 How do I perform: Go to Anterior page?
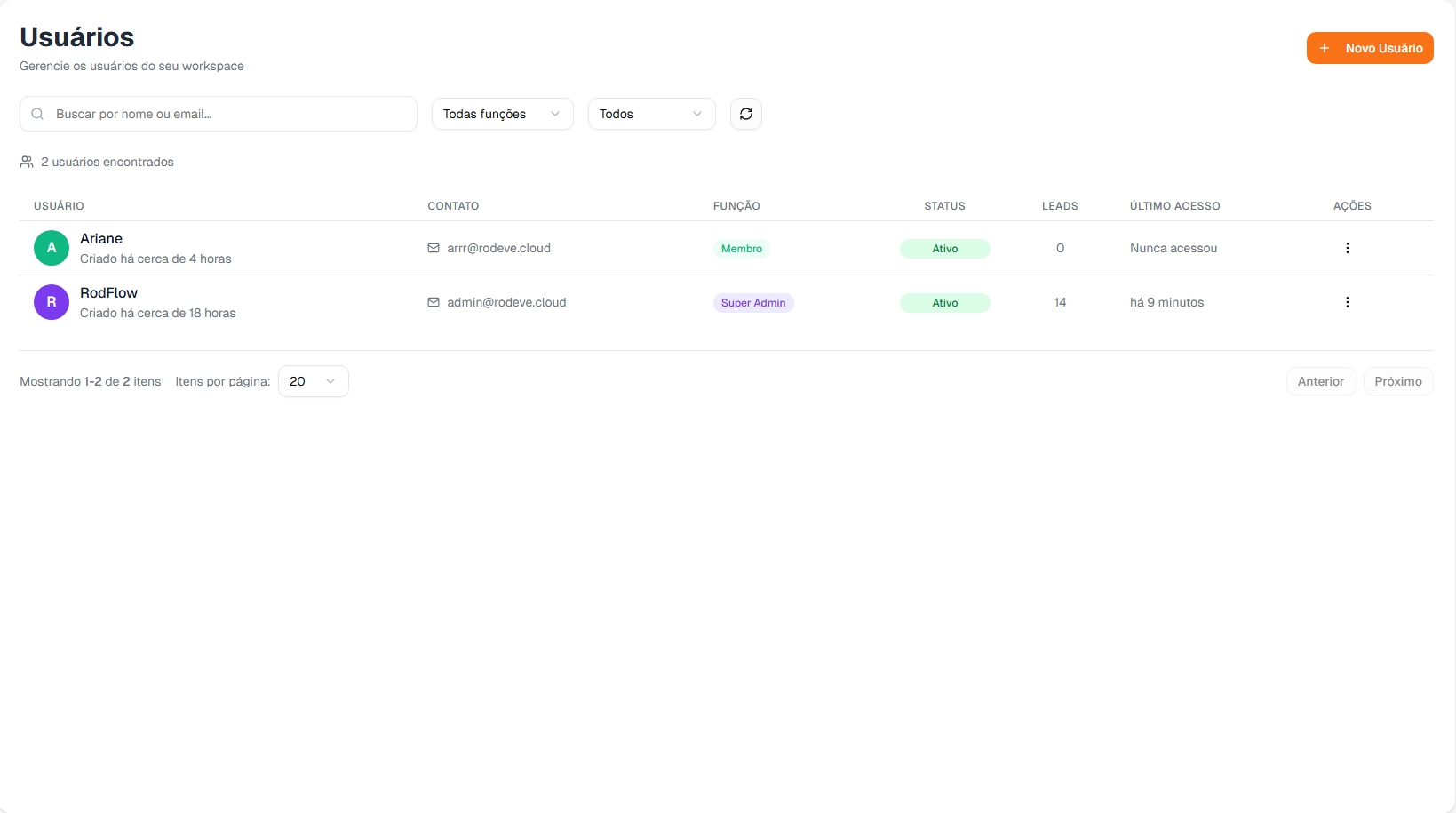1320,381
